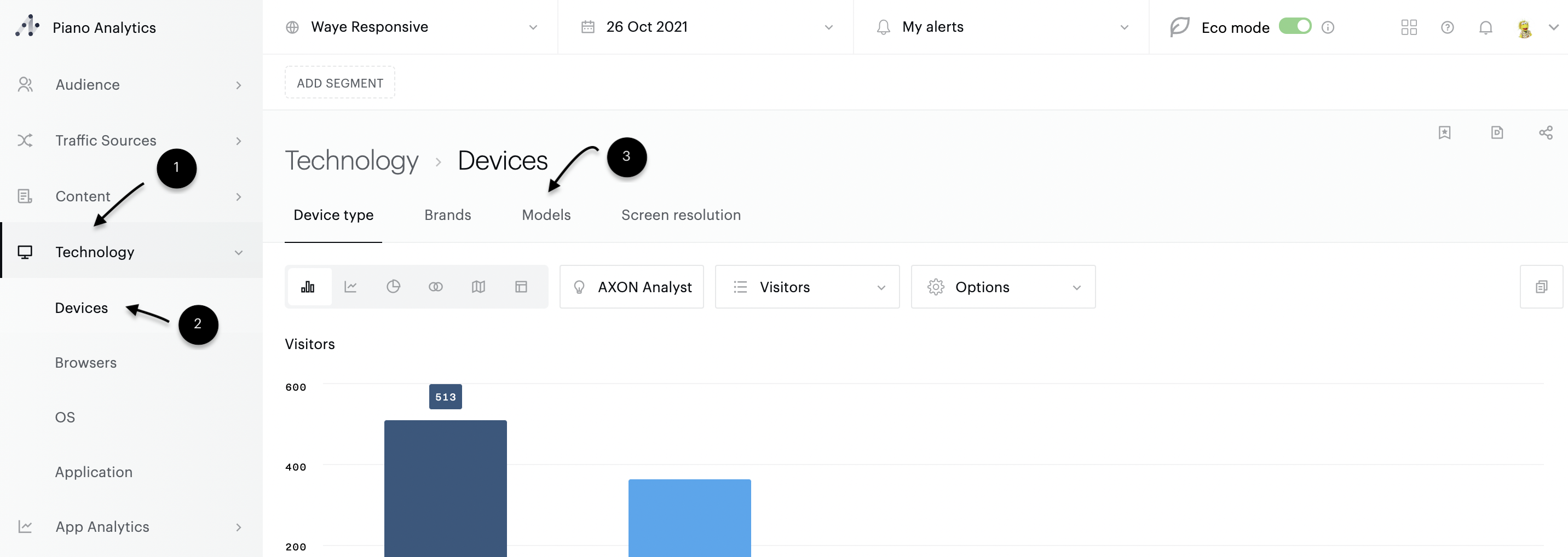Open the Options dropdown

[1002, 287]
